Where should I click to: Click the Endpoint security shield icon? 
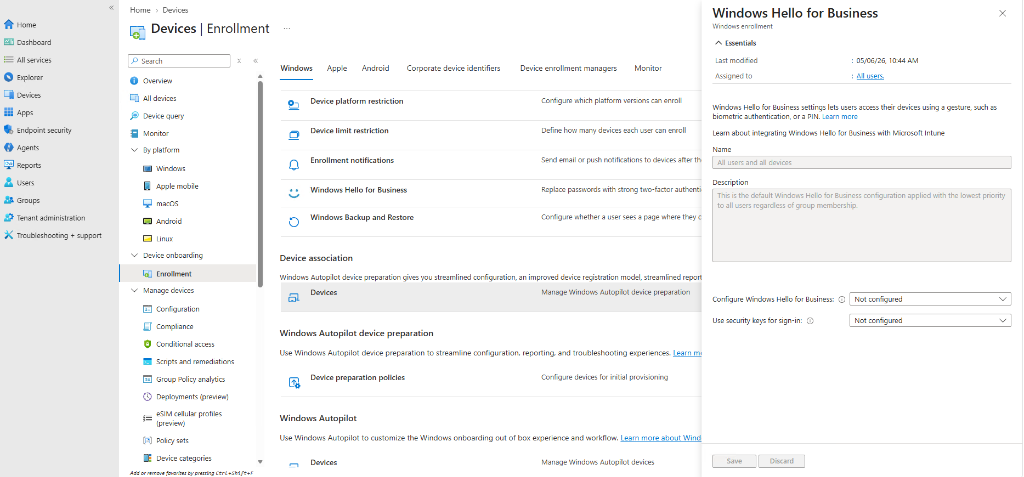(x=8, y=130)
